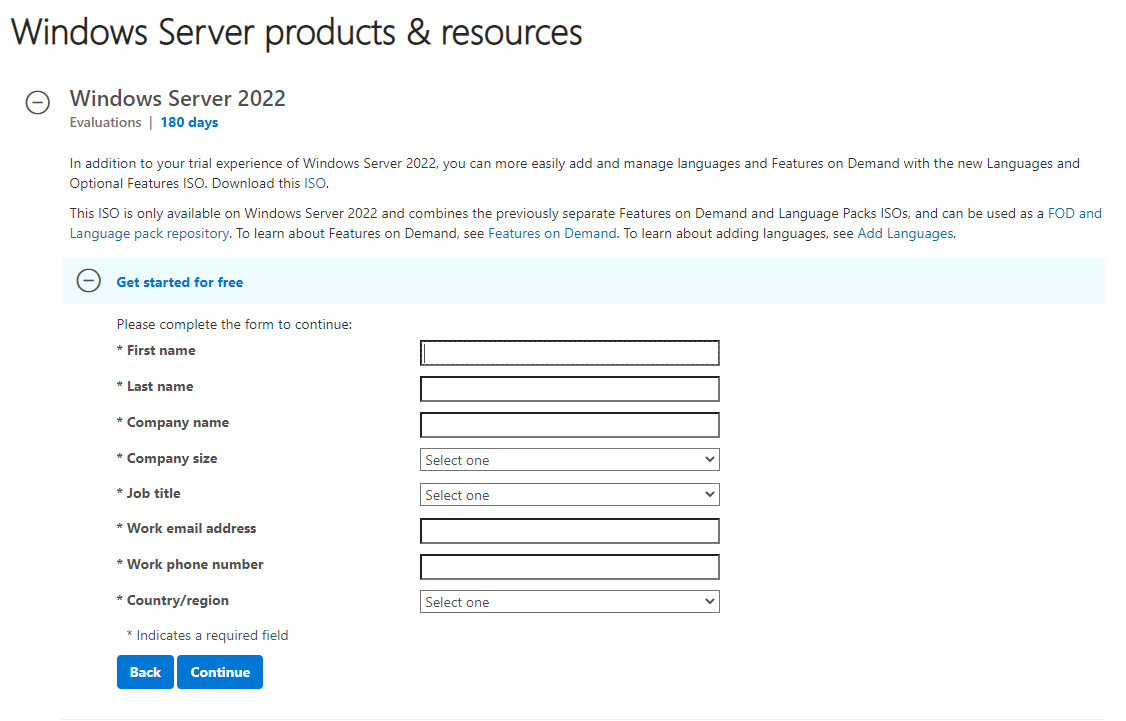Focus the Work phone number field

(569, 567)
